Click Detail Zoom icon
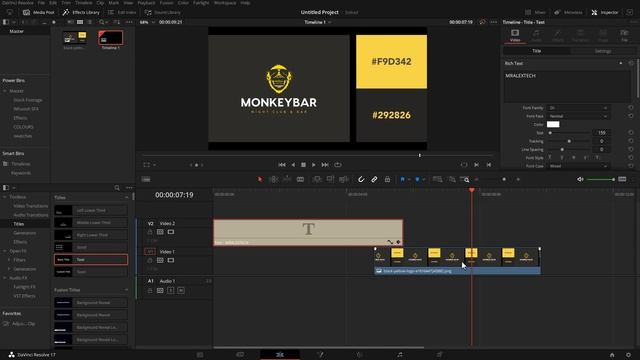This screenshot has width=640, height=360. click(x=451, y=179)
